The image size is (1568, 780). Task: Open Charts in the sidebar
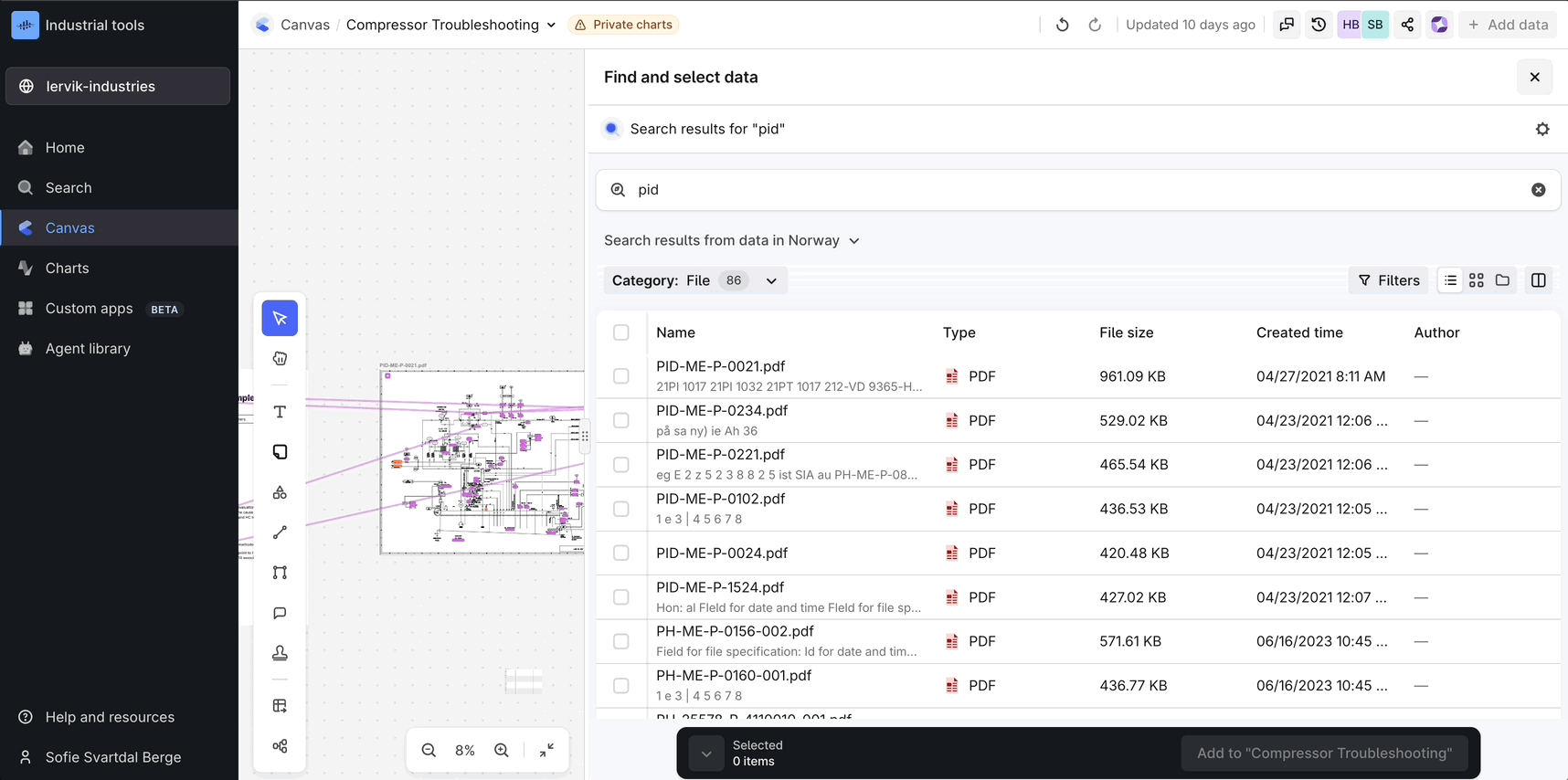[68, 269]
